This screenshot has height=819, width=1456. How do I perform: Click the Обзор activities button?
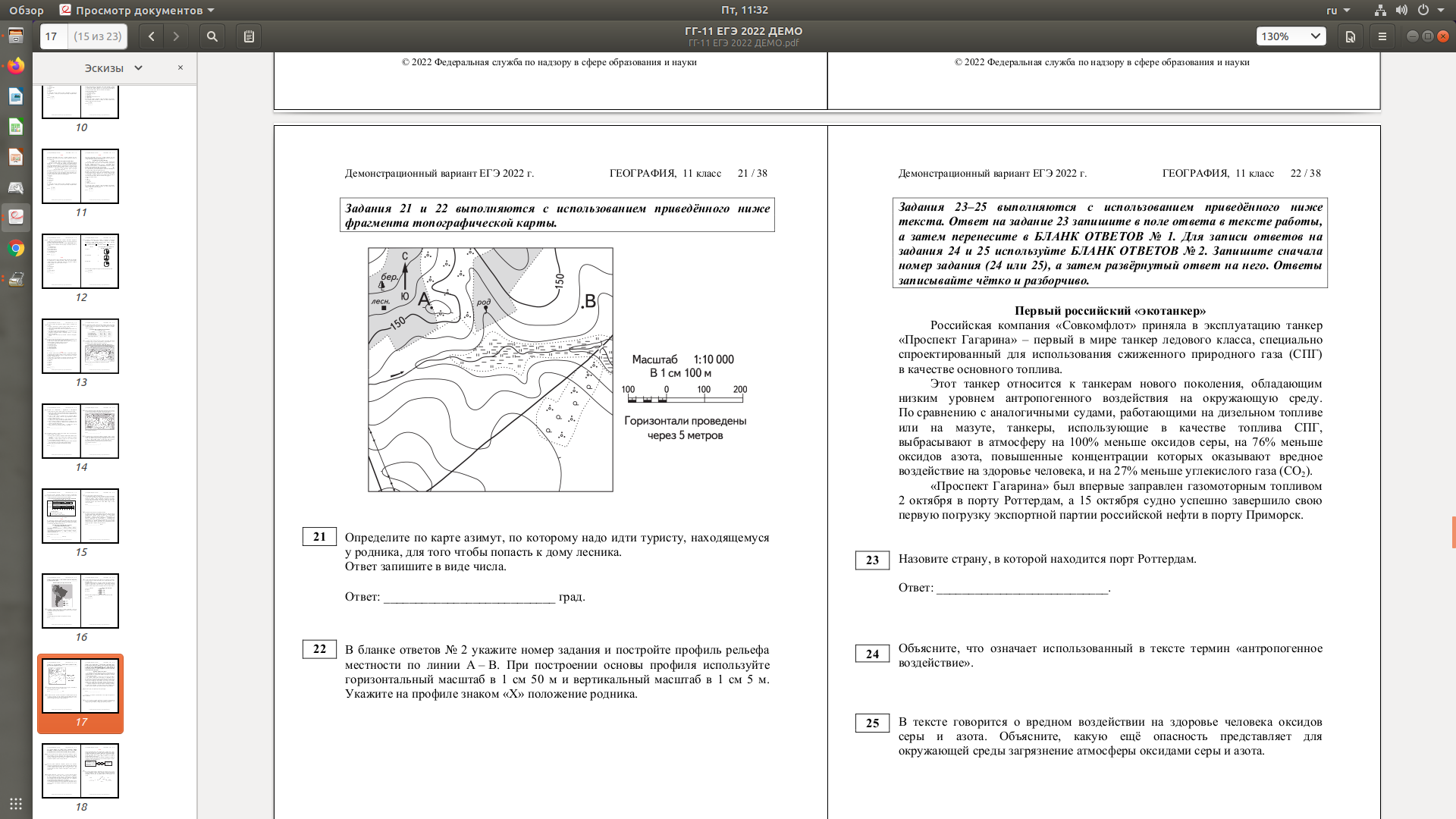click(26, 10)
